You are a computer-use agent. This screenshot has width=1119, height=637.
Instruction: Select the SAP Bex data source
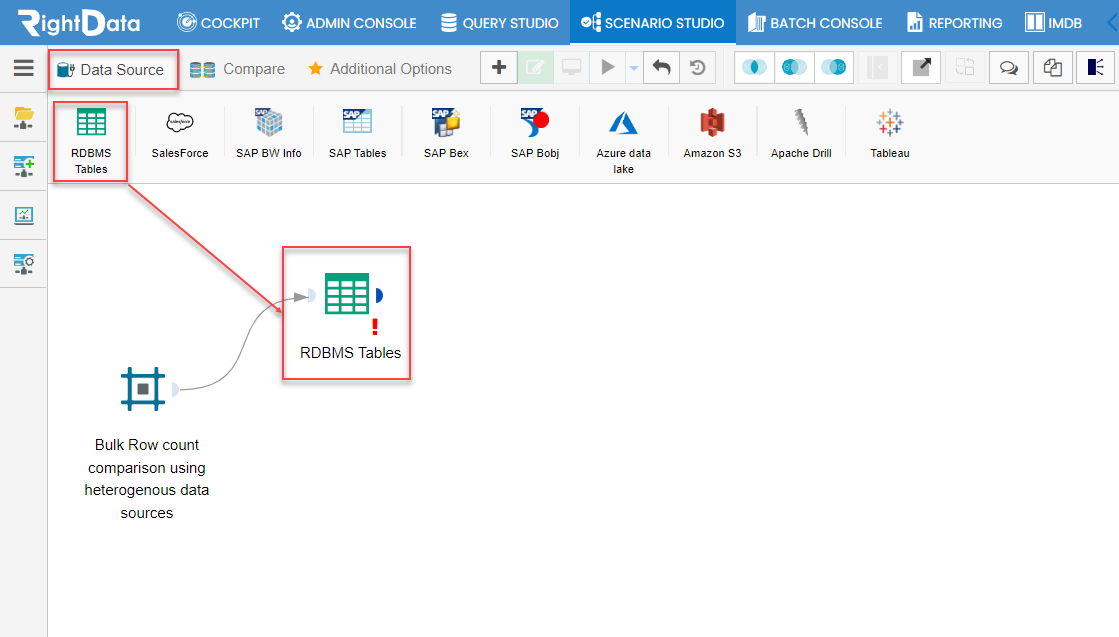click(446, 134)
